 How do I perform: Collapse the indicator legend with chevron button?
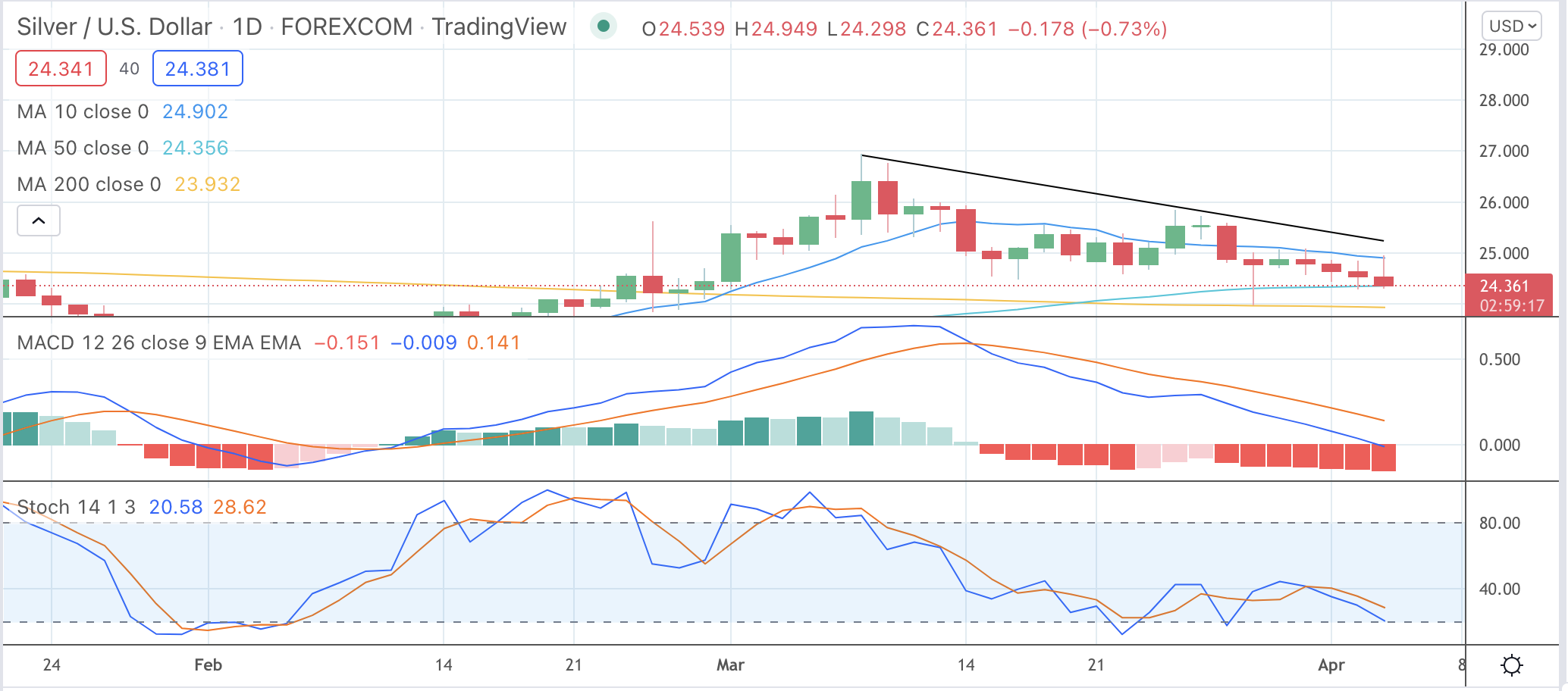pos(39,220)
